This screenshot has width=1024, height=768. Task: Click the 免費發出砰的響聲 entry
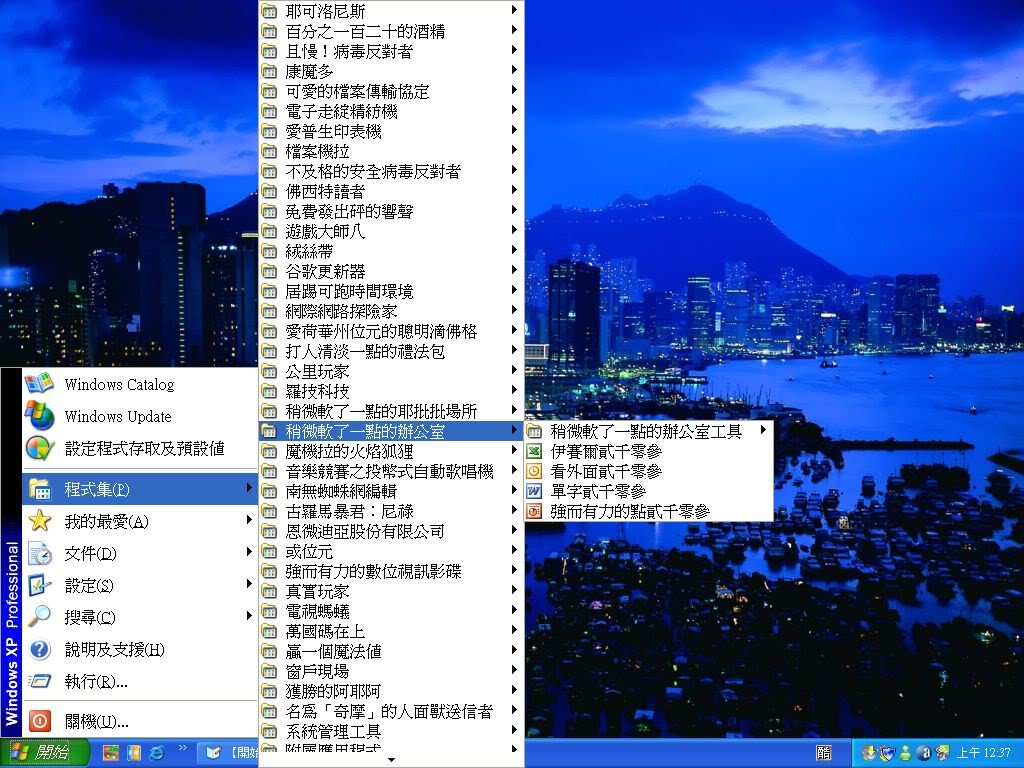coord(391,211)
